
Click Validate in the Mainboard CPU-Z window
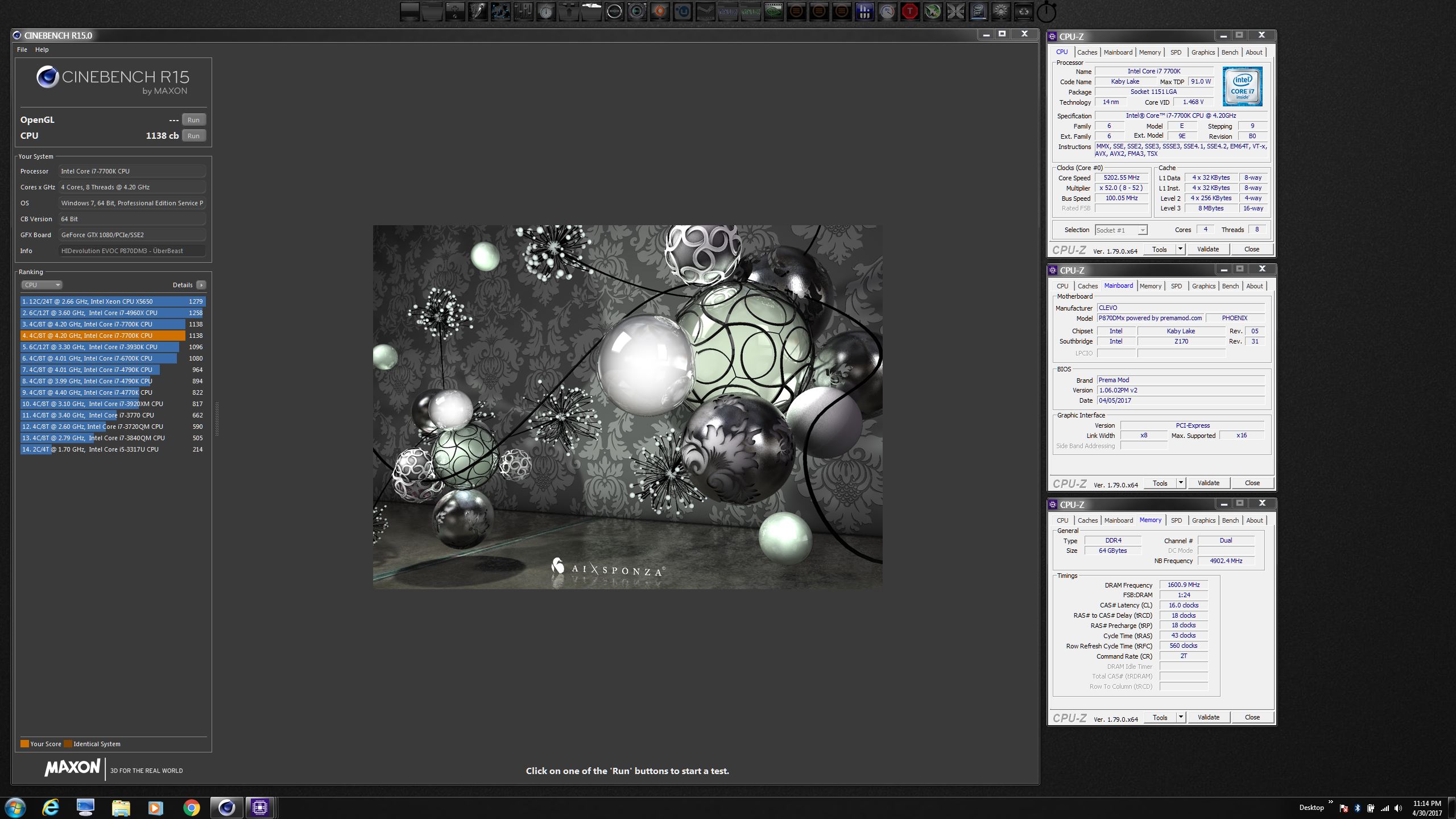[x=1208, y=483]
